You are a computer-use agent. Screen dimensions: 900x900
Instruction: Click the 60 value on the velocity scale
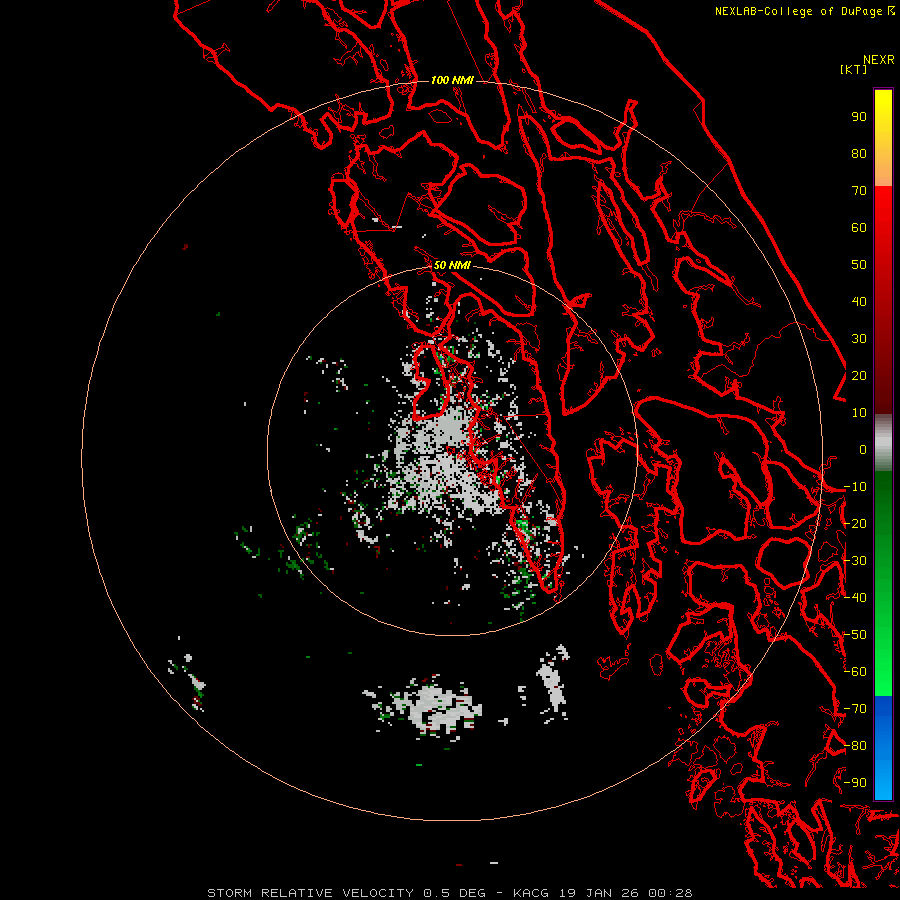859,227
